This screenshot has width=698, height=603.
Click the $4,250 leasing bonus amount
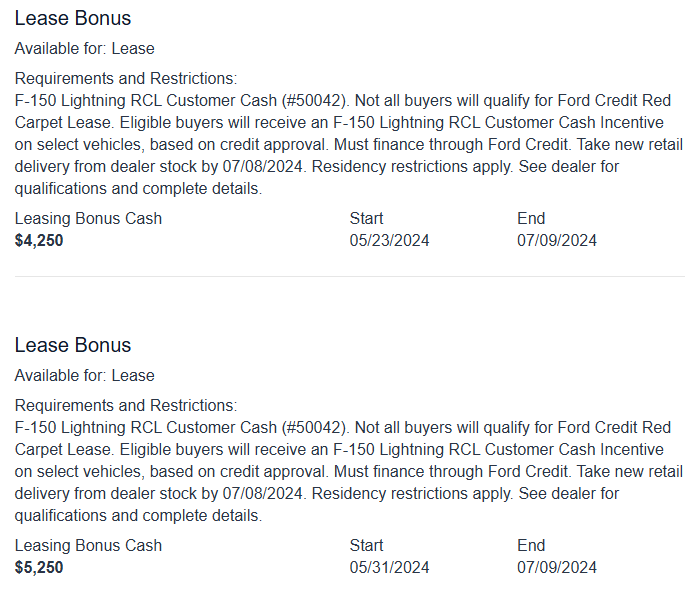click(39, 241)
